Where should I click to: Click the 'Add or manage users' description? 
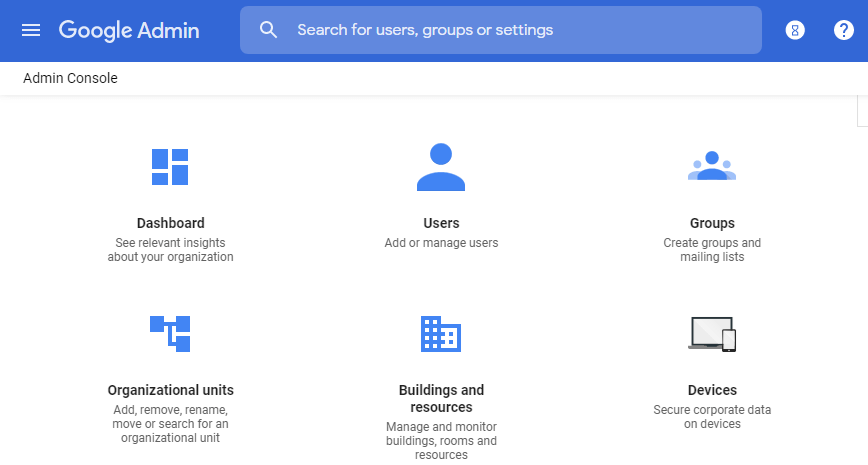pos(441,243)
